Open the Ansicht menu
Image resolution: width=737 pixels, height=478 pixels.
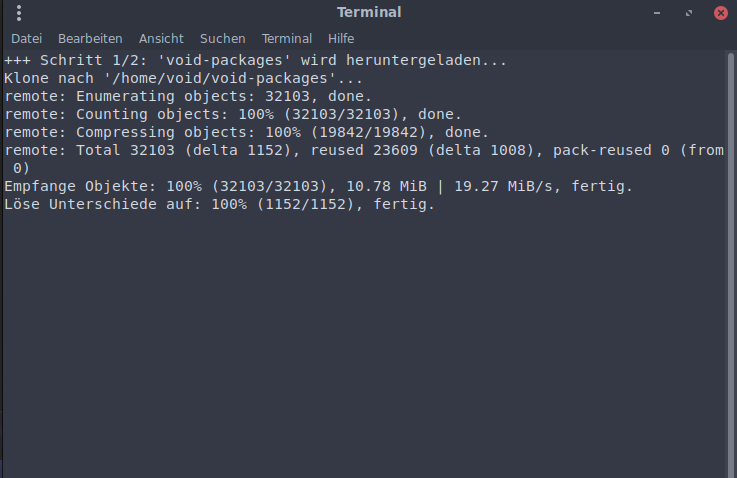click(x=161, y=38)
